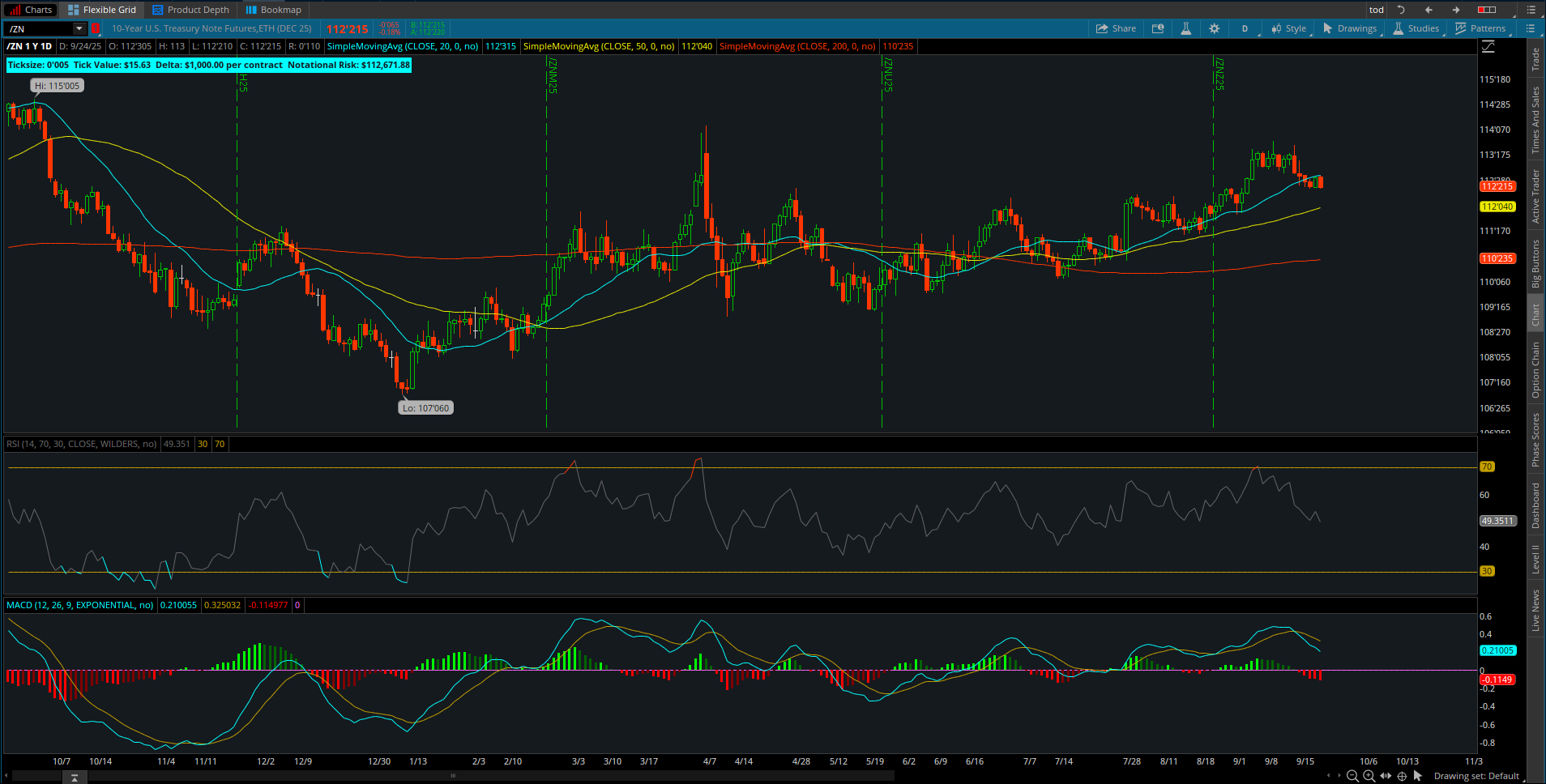Click the RSI 30 oversold level label
The image size is (1546, 784).
(1487, 571)
